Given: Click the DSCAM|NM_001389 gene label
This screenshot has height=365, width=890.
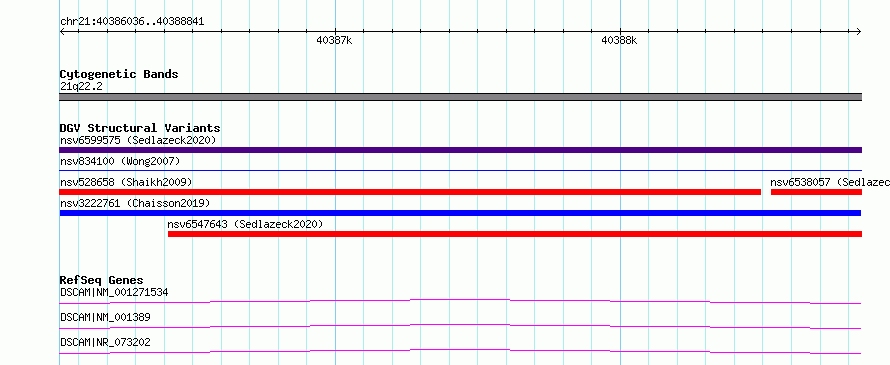Looking at the screenshot, I should (x=105, y=317).
